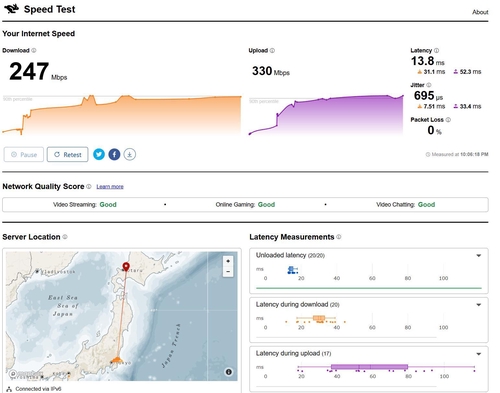Open the info icon next to Network Quality Score
500x393 pixels.
(89, 186)
